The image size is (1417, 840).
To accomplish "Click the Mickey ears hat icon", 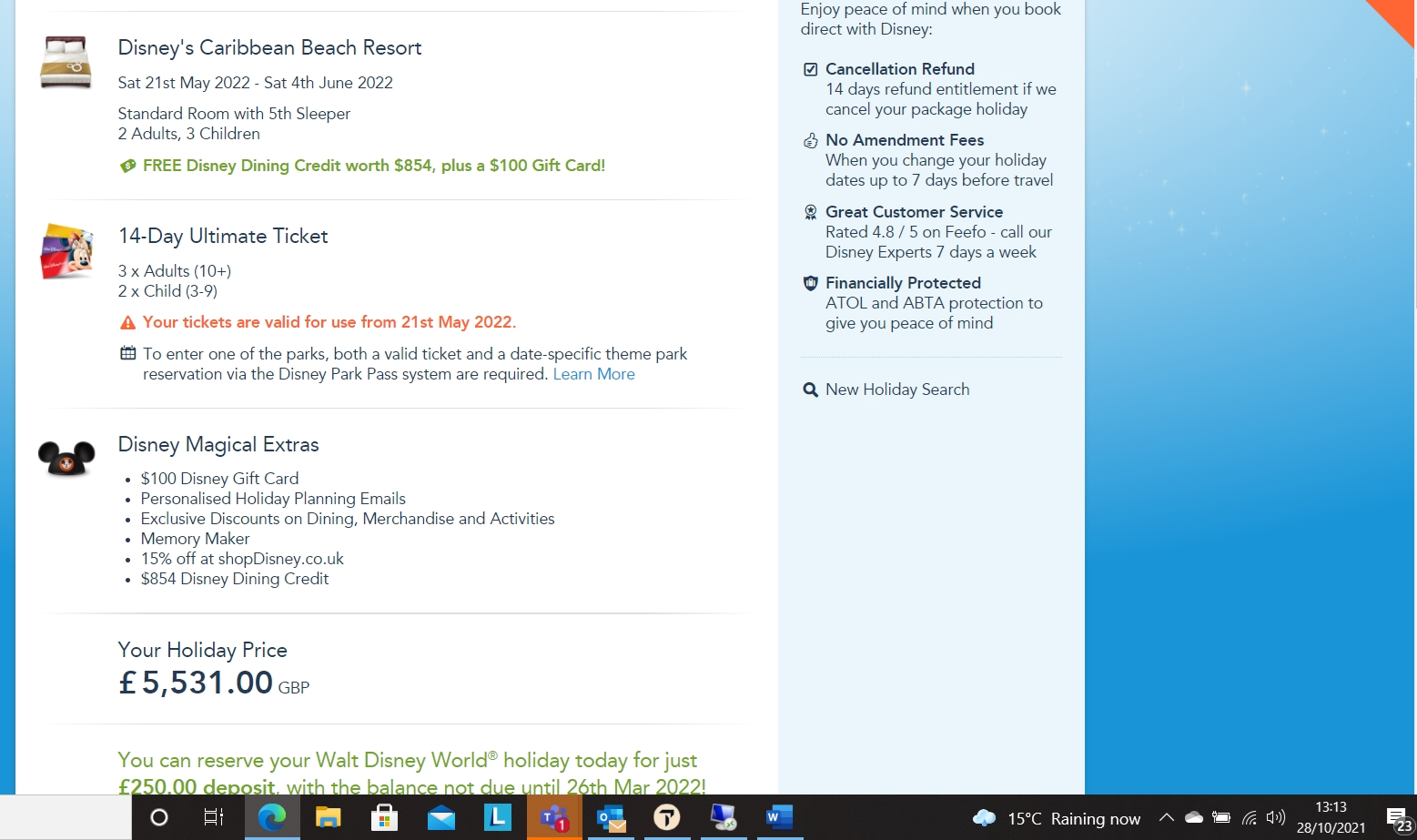I will [66, 460].
